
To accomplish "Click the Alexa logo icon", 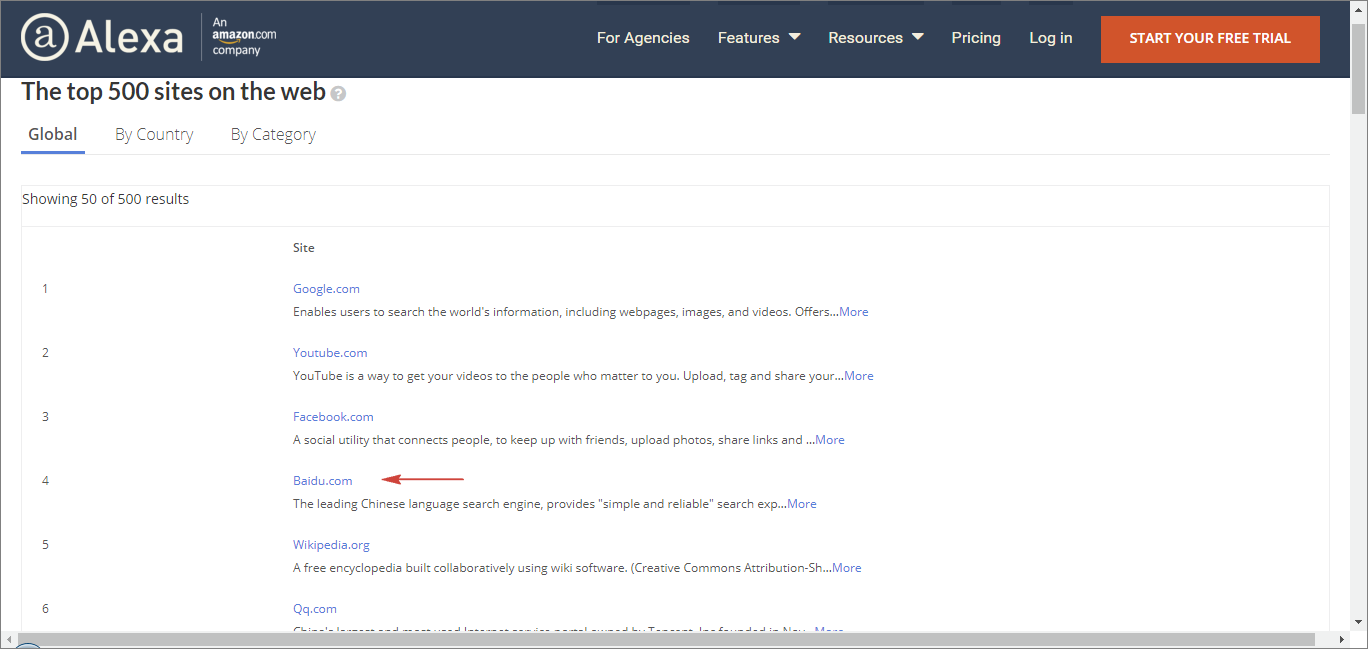I will [102, 38].
